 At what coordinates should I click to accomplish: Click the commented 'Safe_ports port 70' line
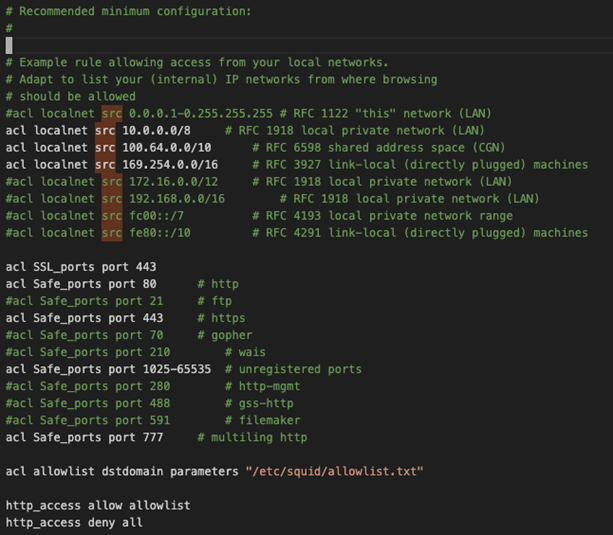tap(84, 335)
